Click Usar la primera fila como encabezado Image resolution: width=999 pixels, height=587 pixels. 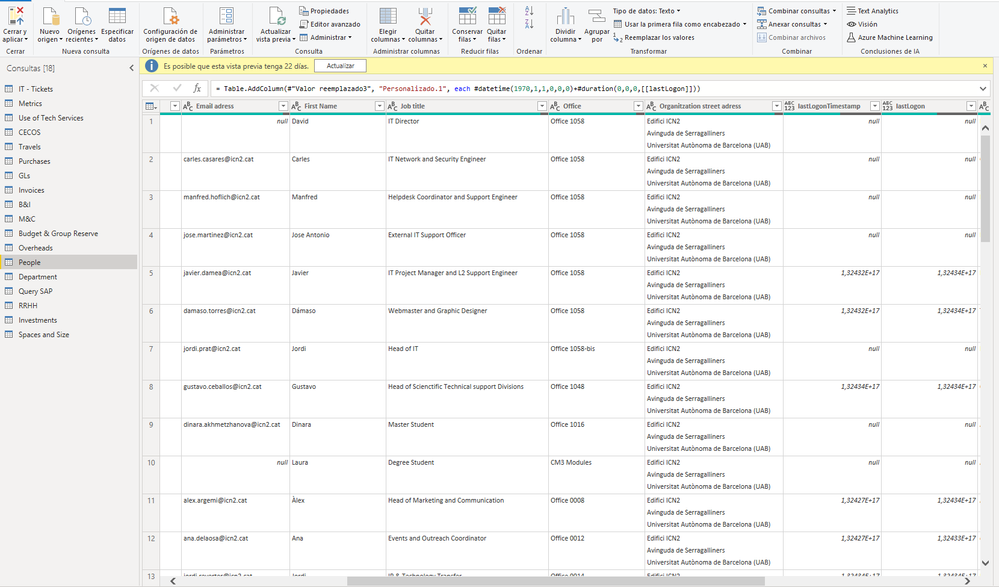(x=680, y=24)
